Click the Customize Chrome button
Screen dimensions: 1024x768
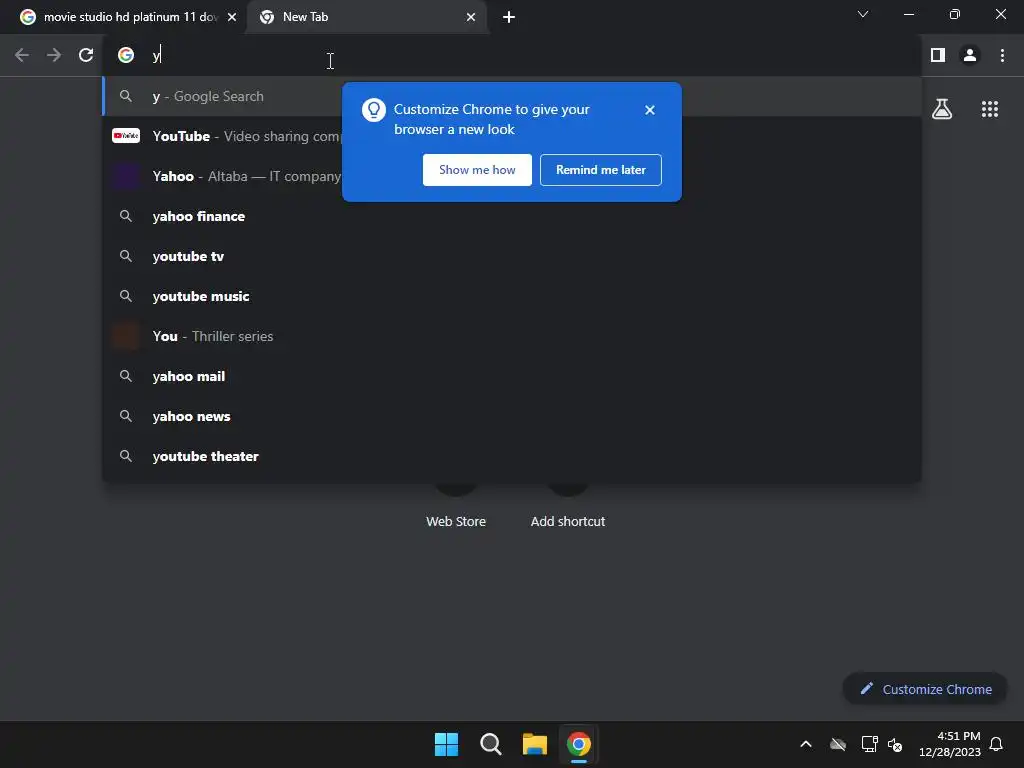(x=925, y=689)
